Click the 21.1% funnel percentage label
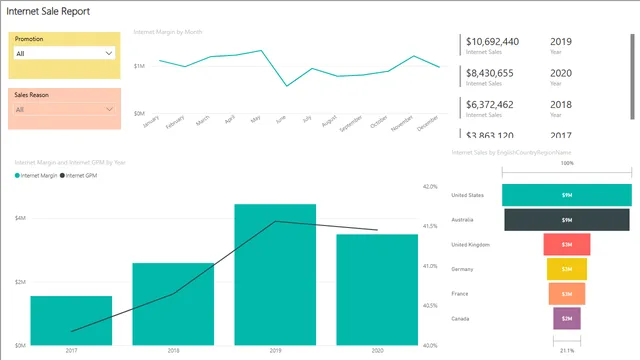Screen dimensions: 640x360 tap(567, 351)
